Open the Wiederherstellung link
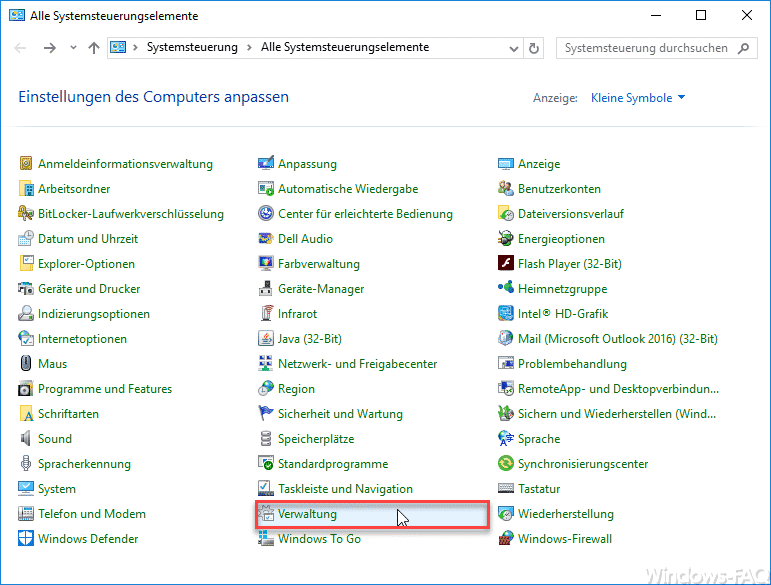The height and width of the screenshot is (585, 771). pos(565,514)
